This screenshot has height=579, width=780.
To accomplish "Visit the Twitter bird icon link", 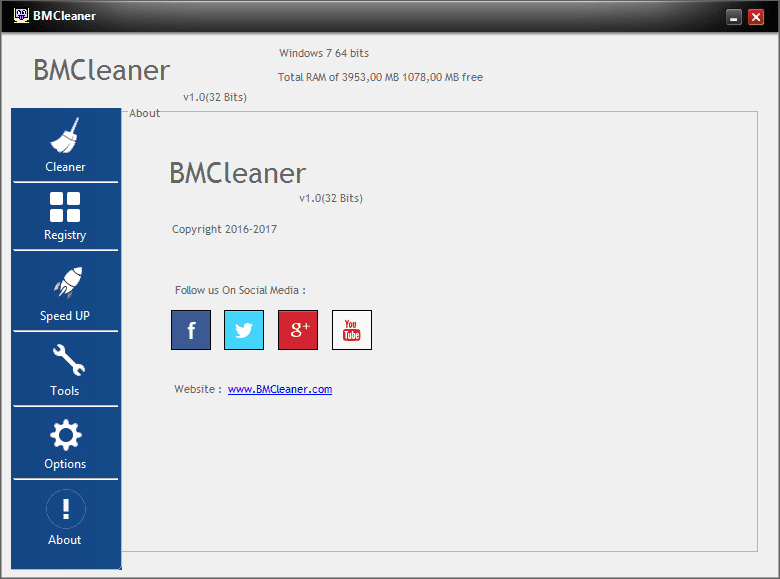I will pyautogui.click(x=244, y=330).
